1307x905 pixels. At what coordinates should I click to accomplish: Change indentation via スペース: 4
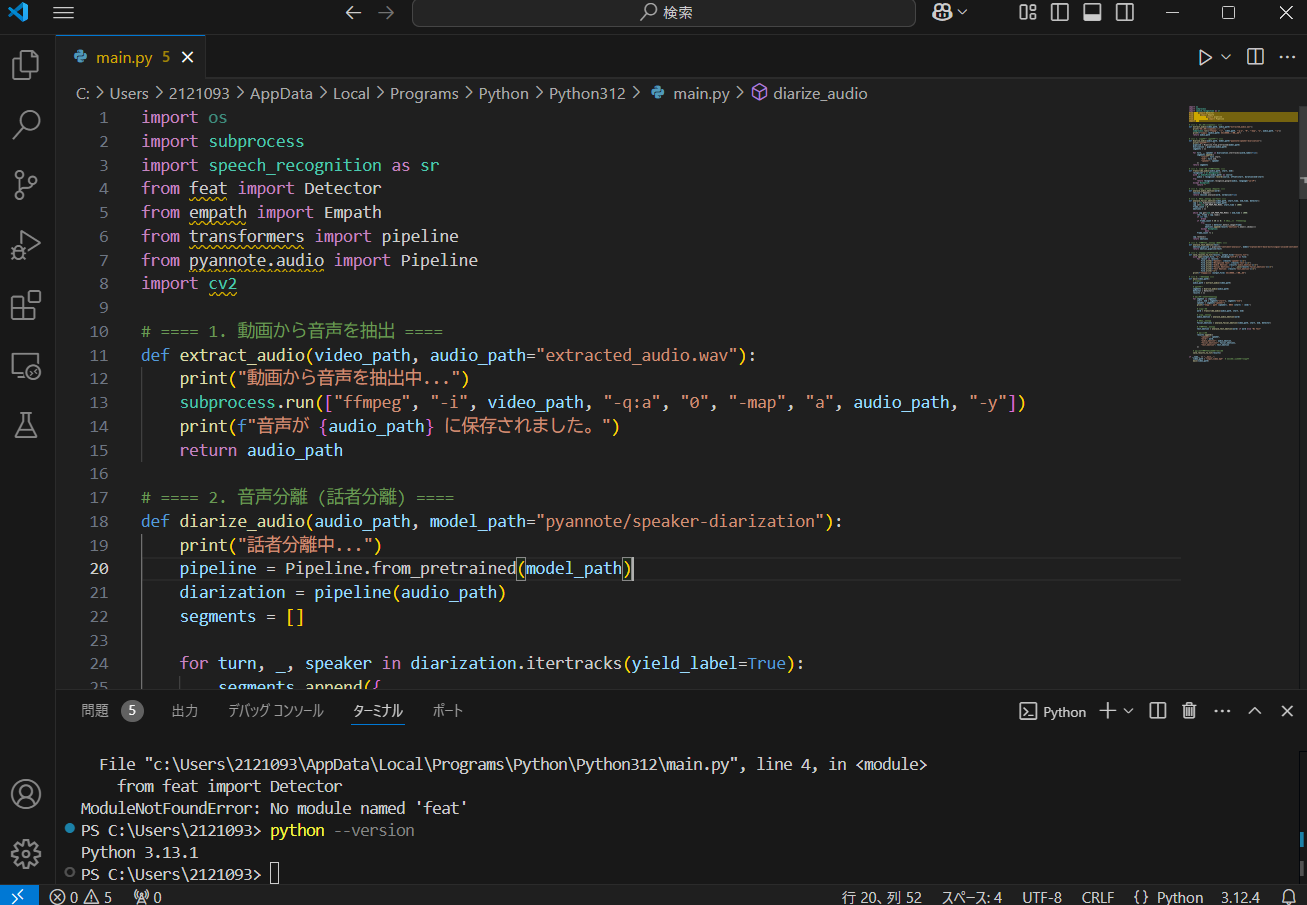[971, 897]
